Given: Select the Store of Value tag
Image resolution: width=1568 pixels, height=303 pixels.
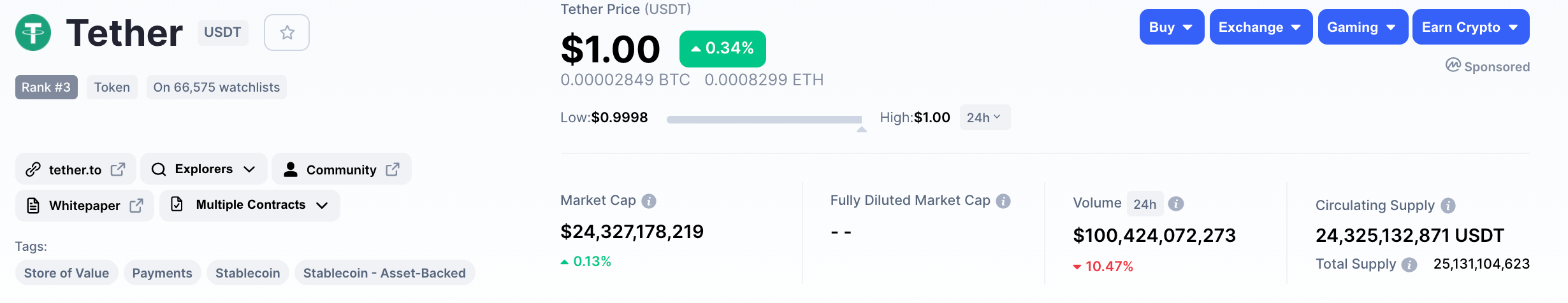Looking at the screenshot, I should coord(66,273).
